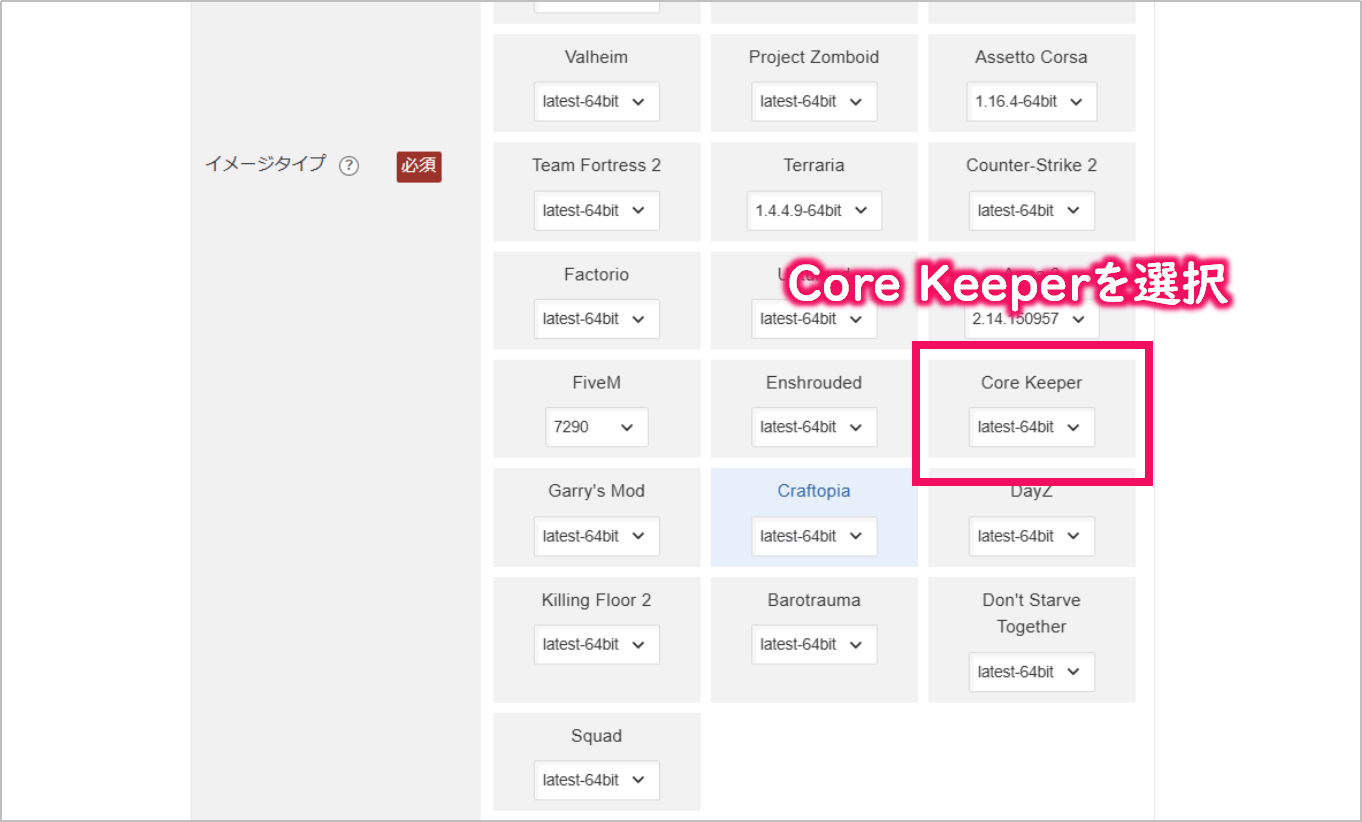Open the Factorio version dropdown
The height and width of the screenshot is (822, 1362).
coord(596,318)
